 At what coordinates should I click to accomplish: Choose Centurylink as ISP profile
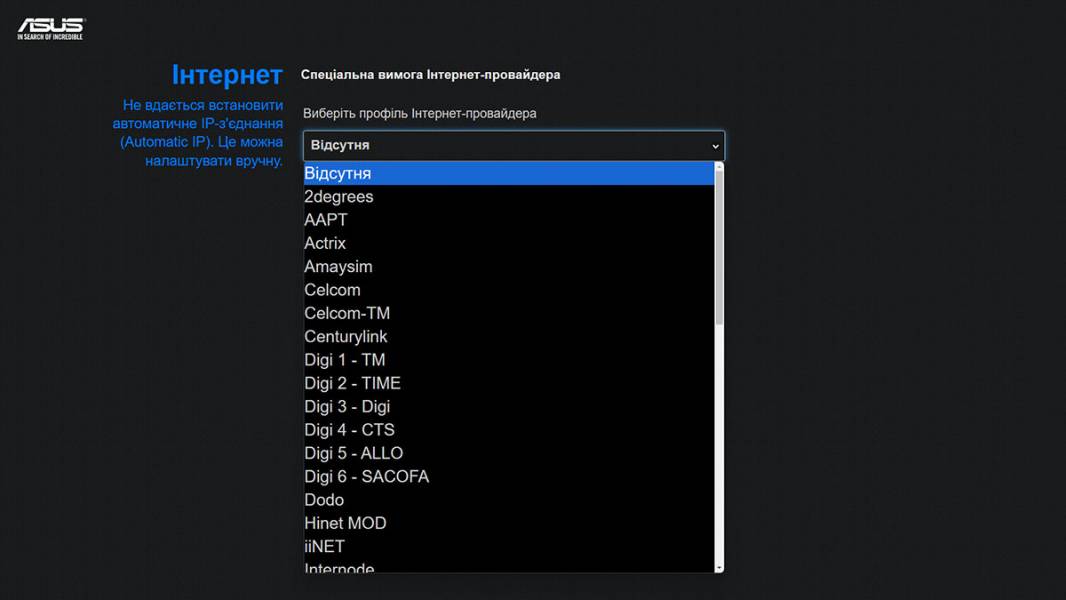click(509, 336)
